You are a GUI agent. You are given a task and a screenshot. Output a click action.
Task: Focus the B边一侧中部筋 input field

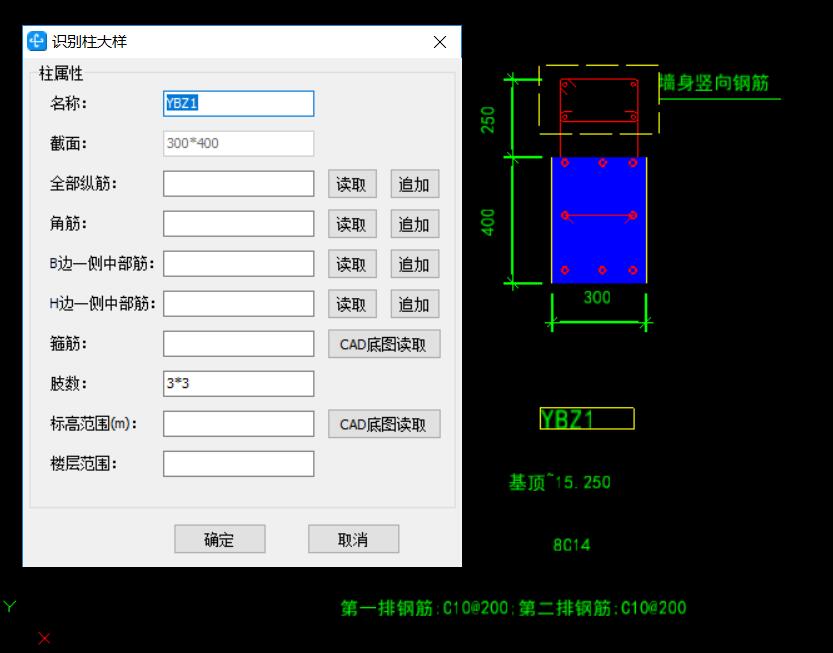point(239,264)
